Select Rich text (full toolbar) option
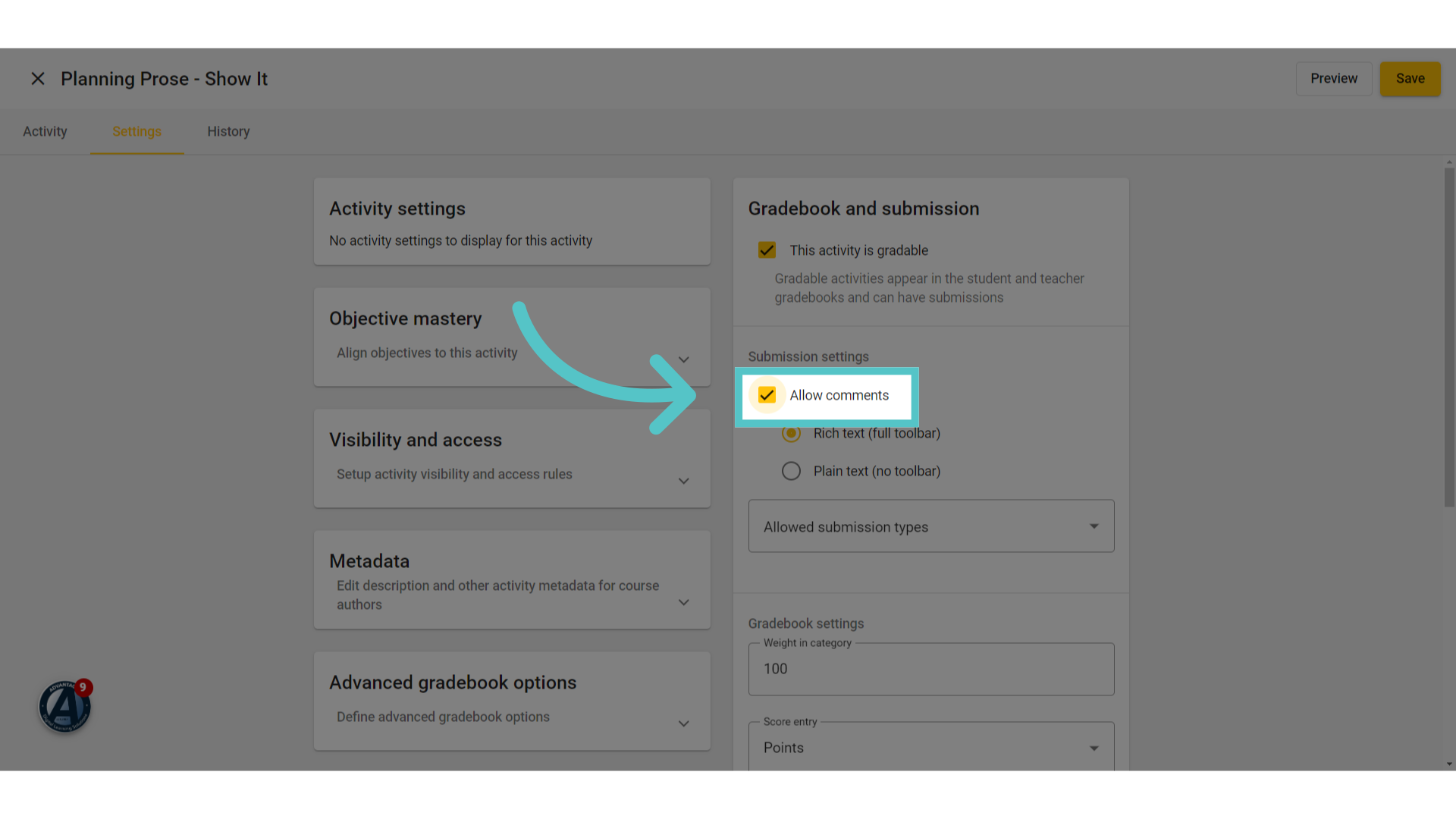1456x819 pixels. coord(791,434)
